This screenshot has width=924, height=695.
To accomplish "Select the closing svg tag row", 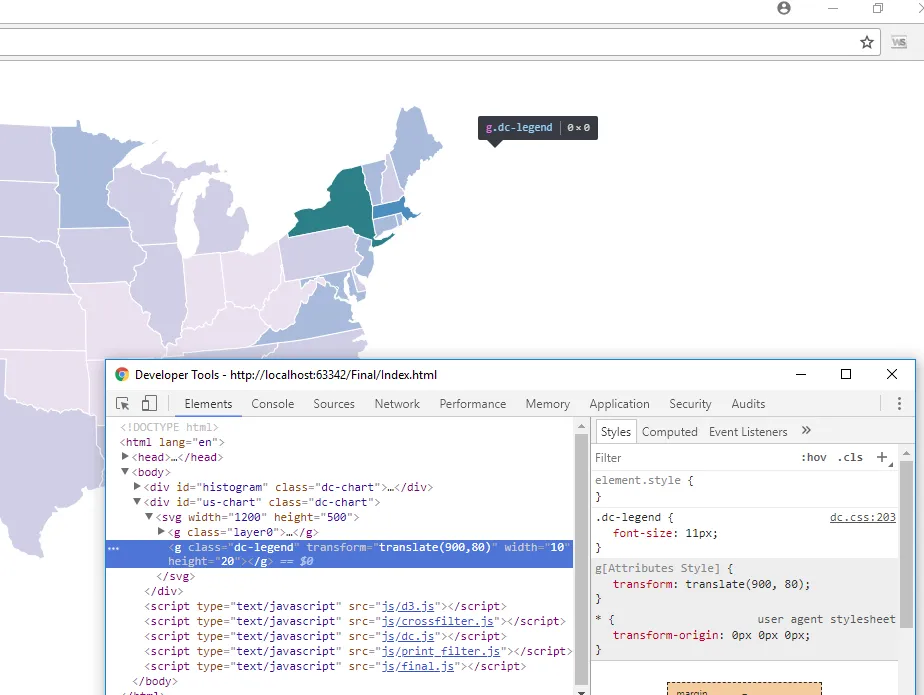I will tap(176, 576).
